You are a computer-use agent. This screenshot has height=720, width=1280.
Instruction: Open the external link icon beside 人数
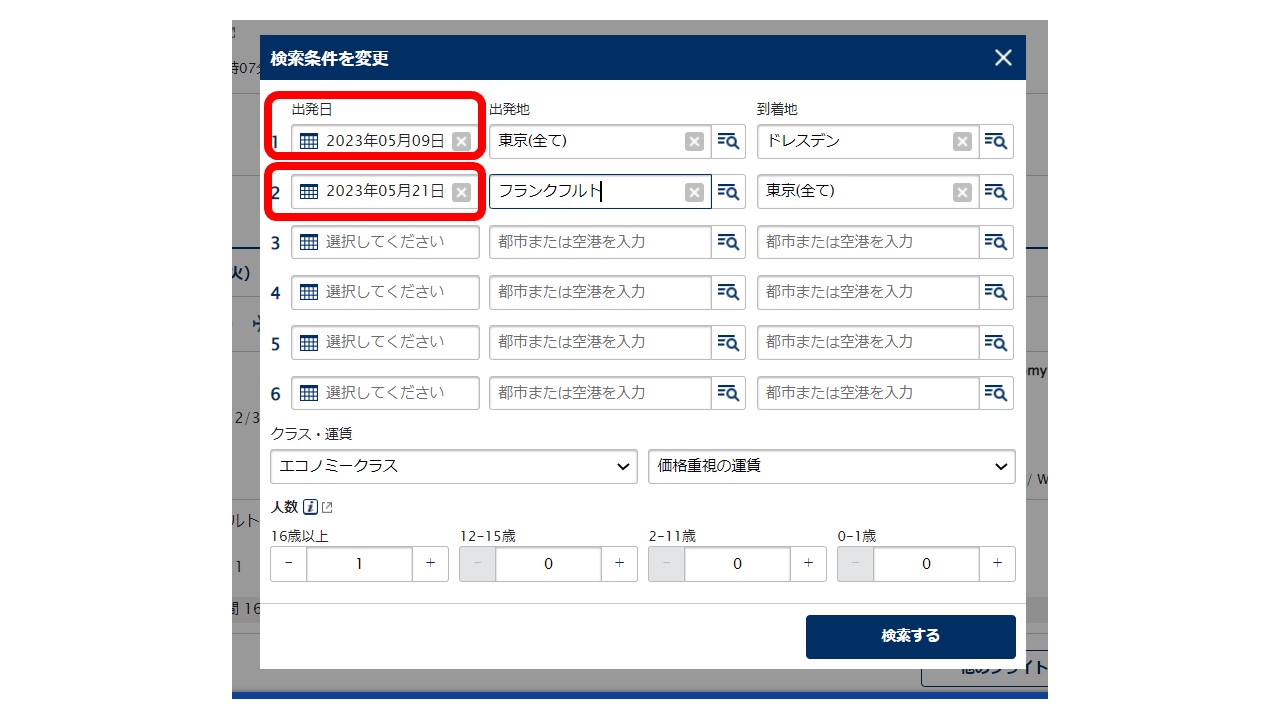pyautogui.click(x=327, y=508)
